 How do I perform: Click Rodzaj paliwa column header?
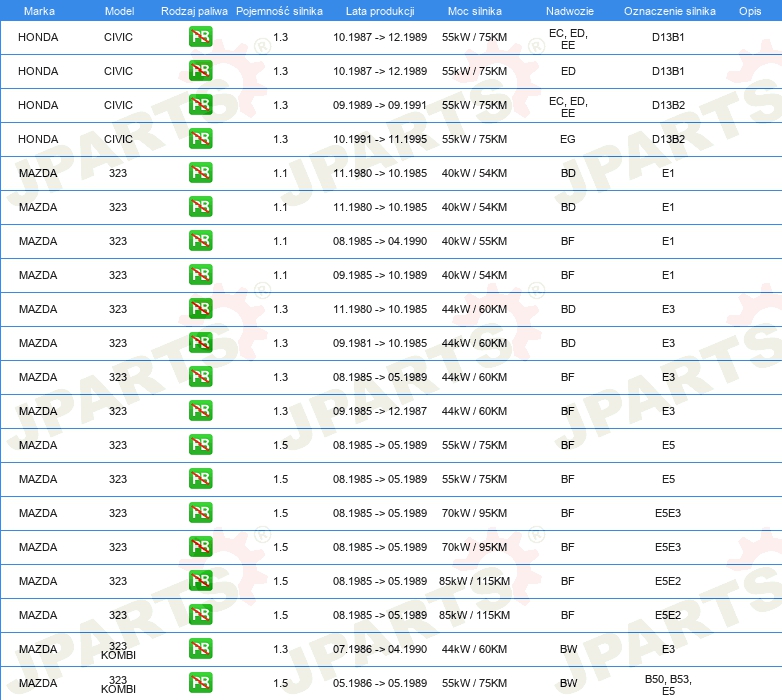click(x=194, y=11)
